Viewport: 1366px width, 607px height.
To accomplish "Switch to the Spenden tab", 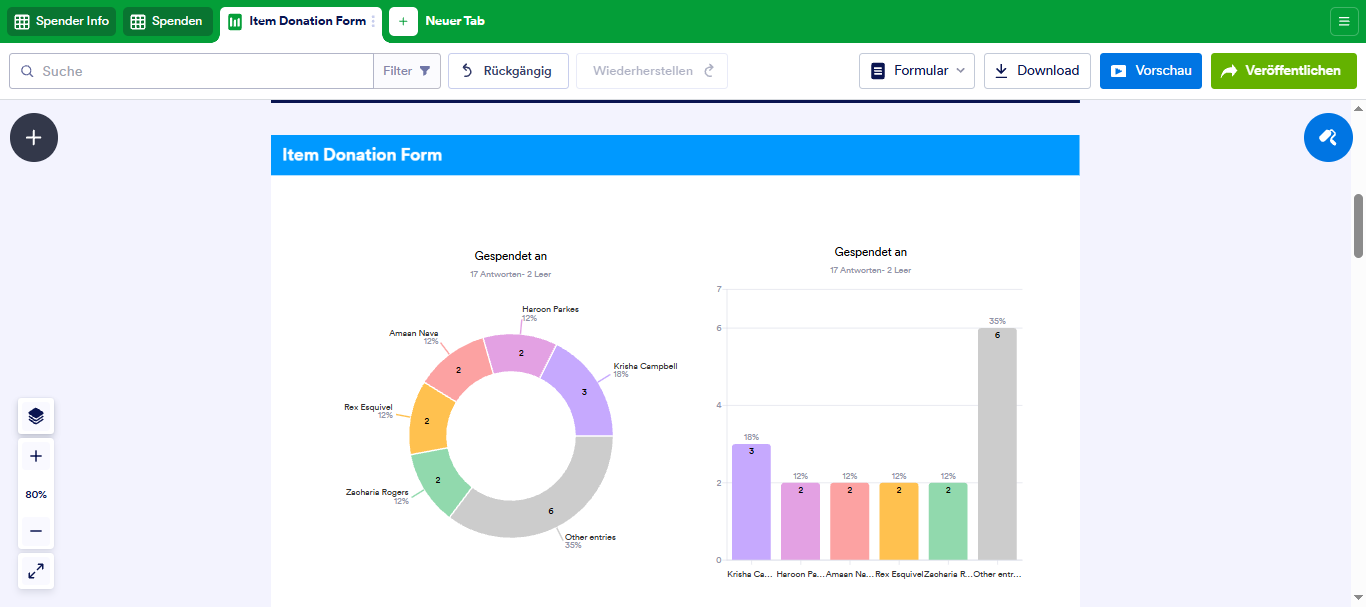I will [x=167, y=21].
